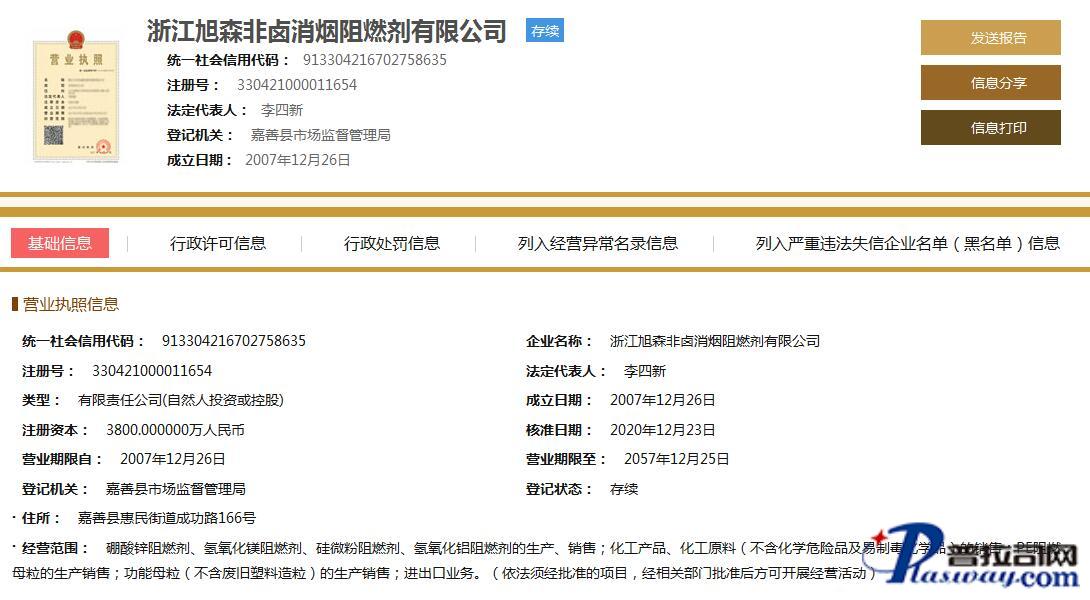
Task: Select the 基础信息 tab
Action: (60, 243)
